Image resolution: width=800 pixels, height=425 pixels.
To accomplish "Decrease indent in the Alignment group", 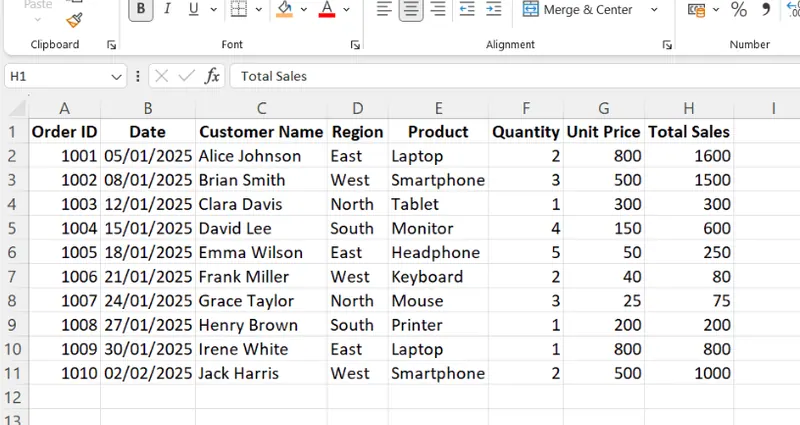I will click(466, 10).
